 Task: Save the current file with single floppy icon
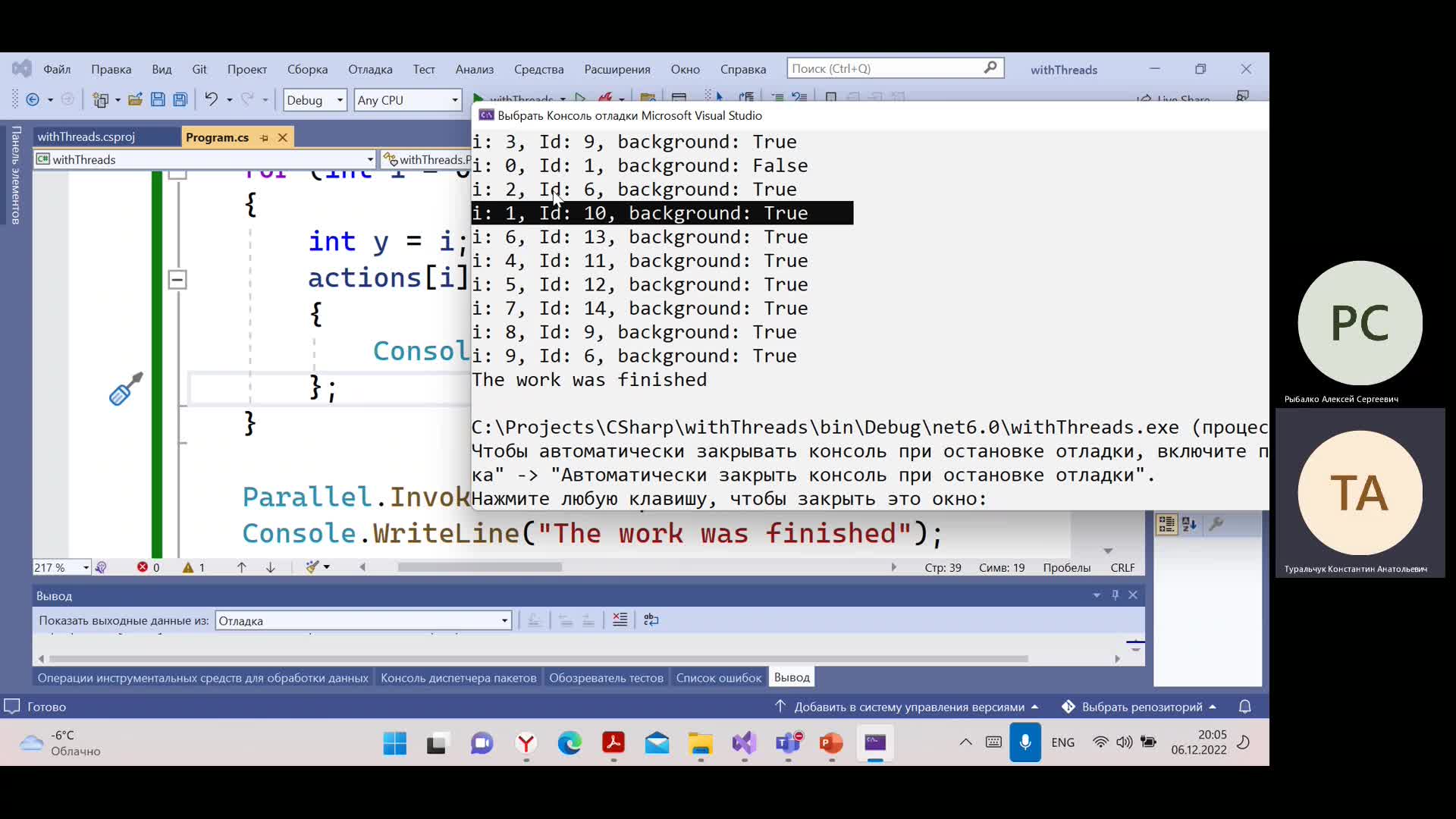[x=158, y=99]
